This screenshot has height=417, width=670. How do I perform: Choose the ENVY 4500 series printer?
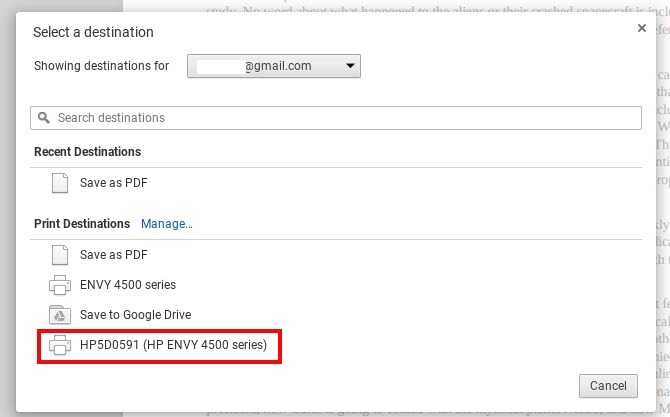128,285
